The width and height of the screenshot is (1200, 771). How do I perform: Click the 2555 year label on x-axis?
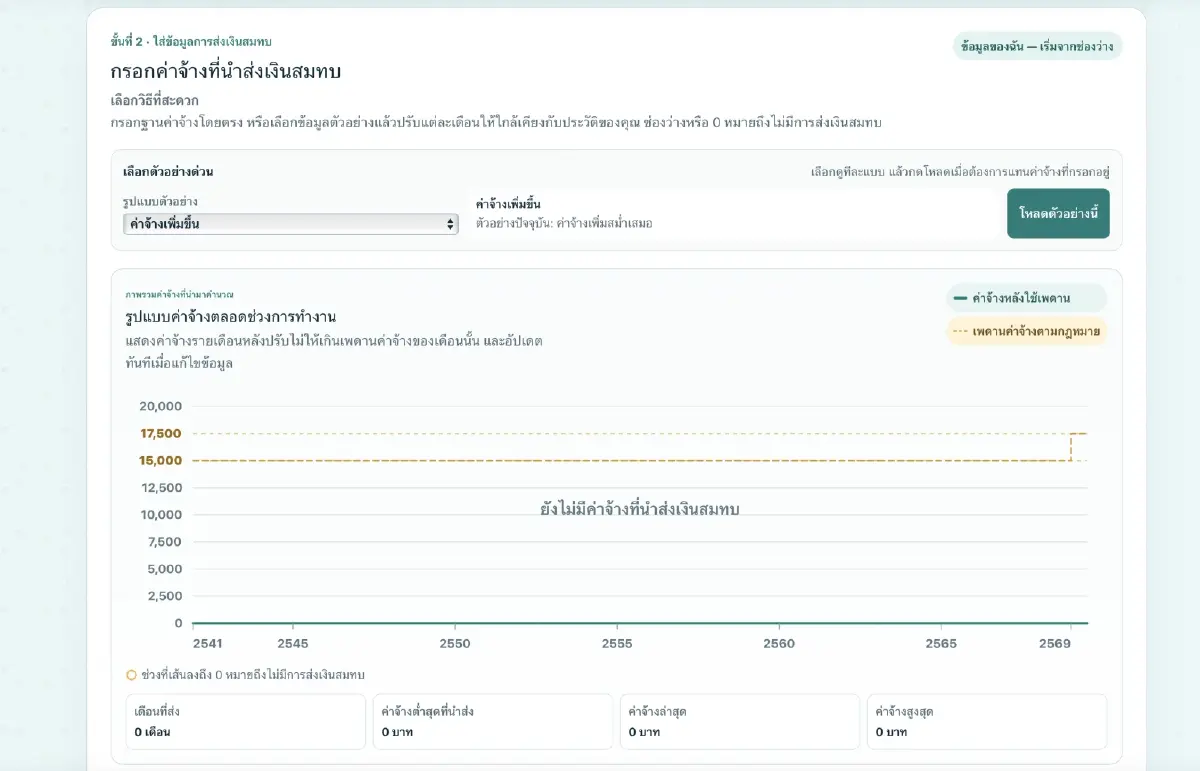pos(617,643)
